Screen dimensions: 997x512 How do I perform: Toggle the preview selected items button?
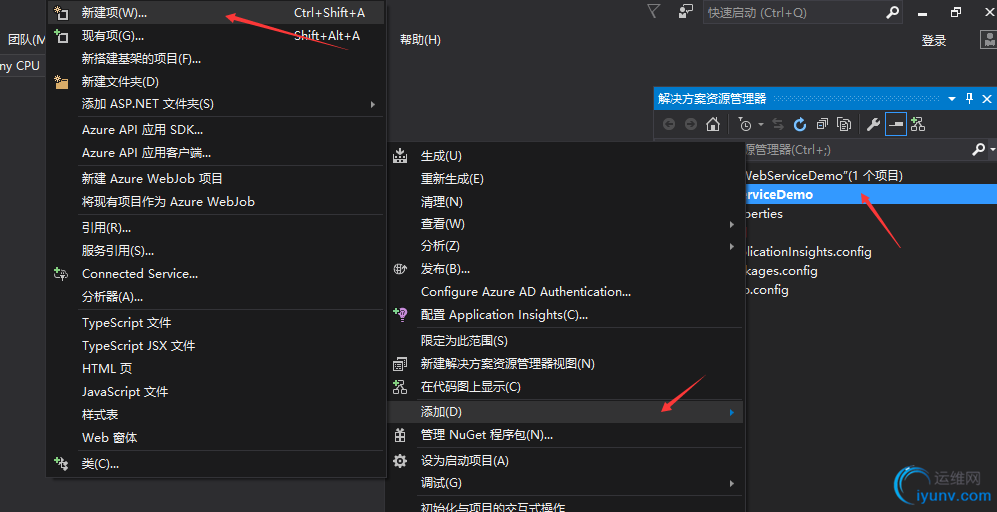(895, 124)
